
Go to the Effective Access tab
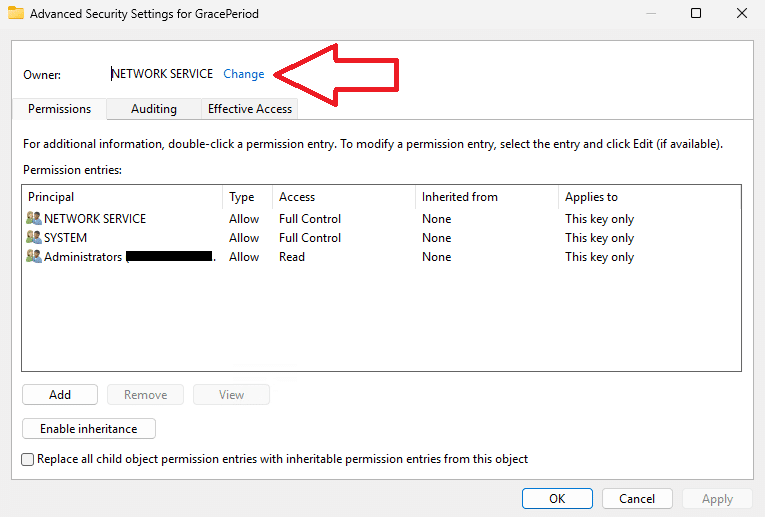(250, 109)
